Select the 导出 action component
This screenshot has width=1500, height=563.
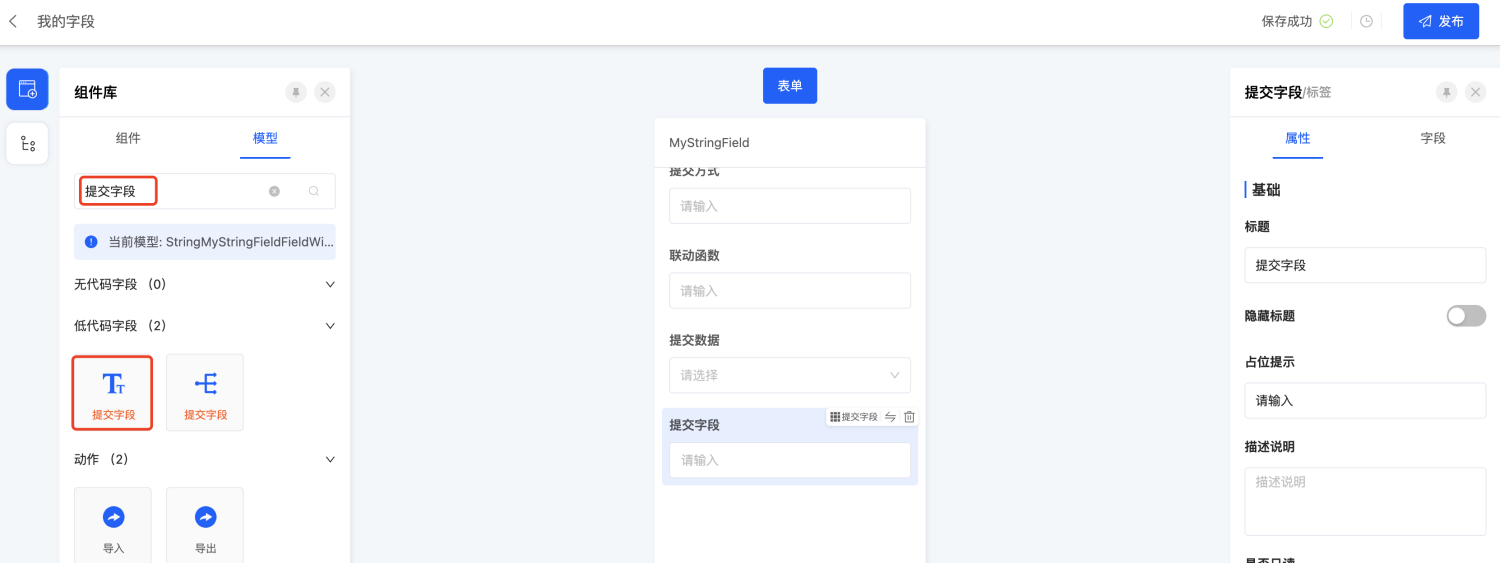click(205, 525)
